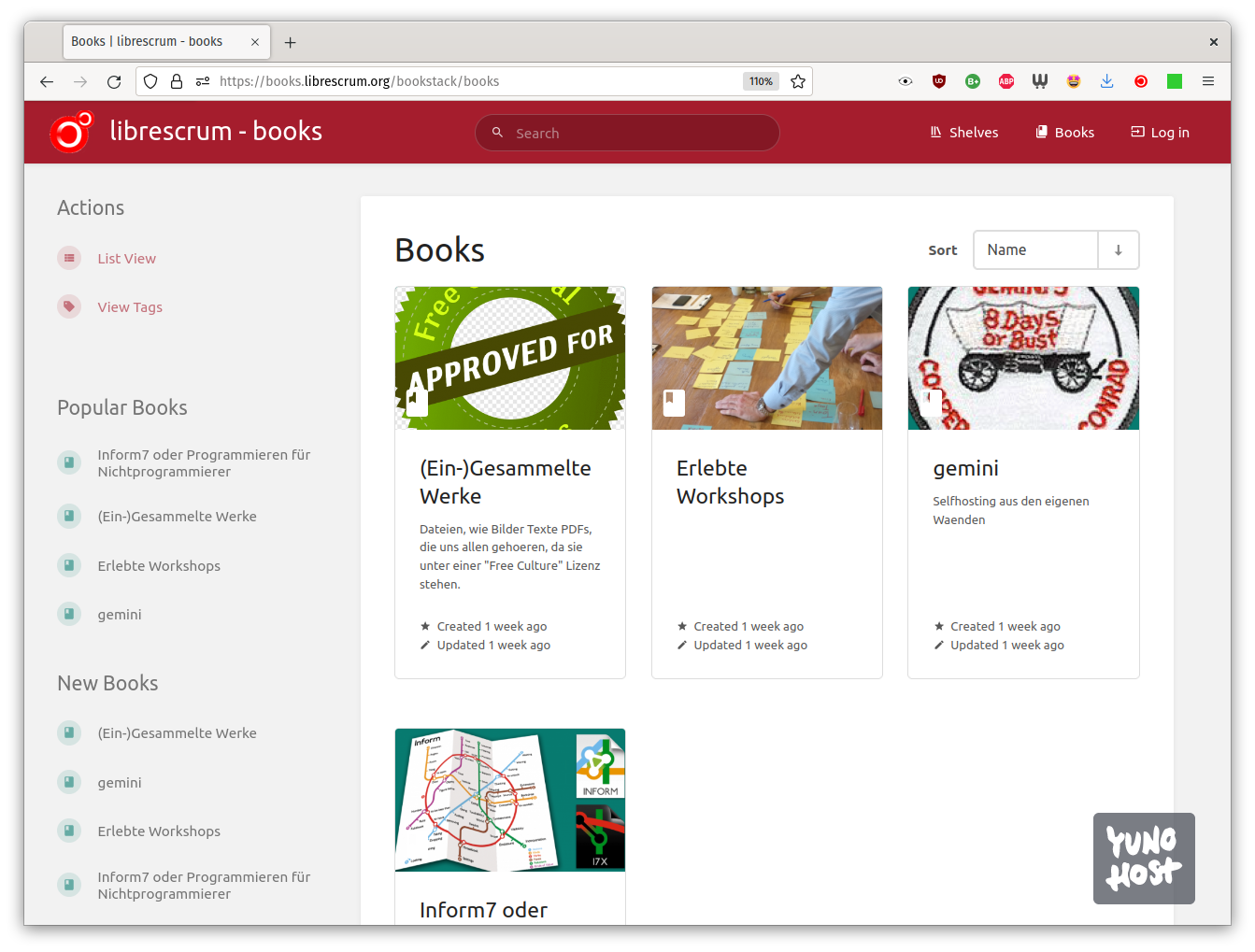Reset the 110% zoom badge
1255x952 pixels.
tap(761, 81)
